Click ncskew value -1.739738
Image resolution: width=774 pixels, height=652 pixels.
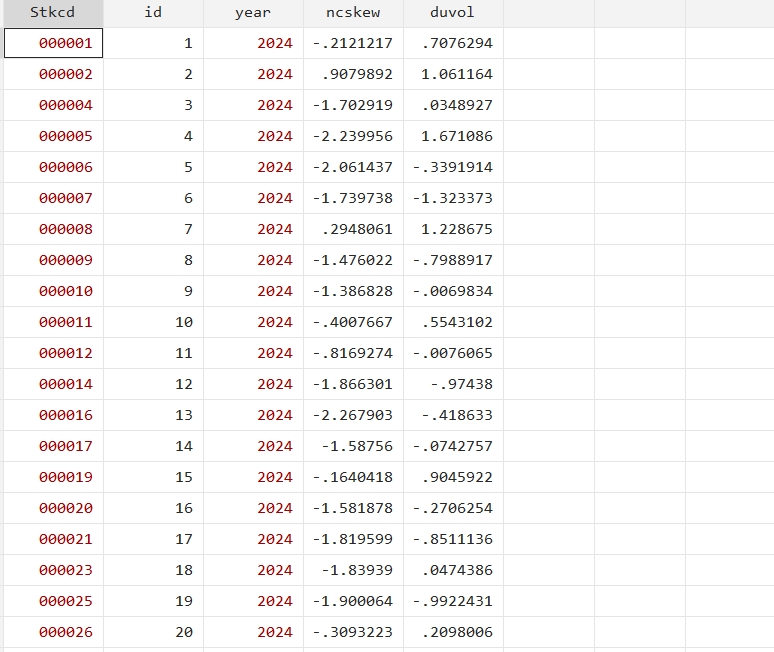coord(353,198)
